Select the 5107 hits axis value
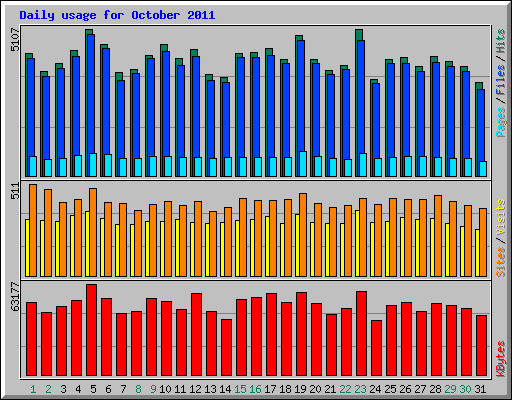This screenshot has width=512, height=400. point(15,40)
